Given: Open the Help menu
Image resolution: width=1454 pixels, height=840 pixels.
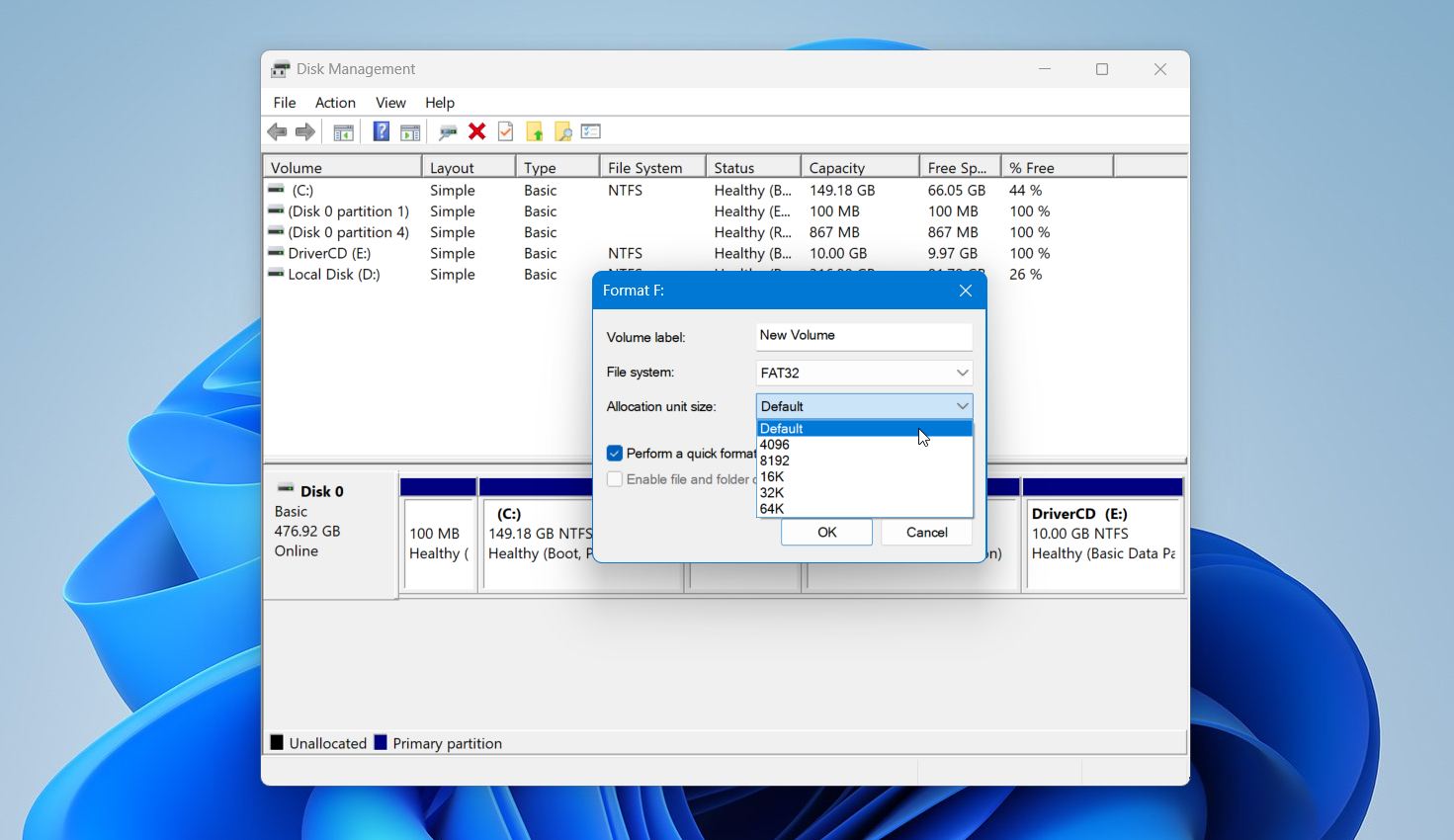Looking at the screenshot, I should [x=440, y=103].
